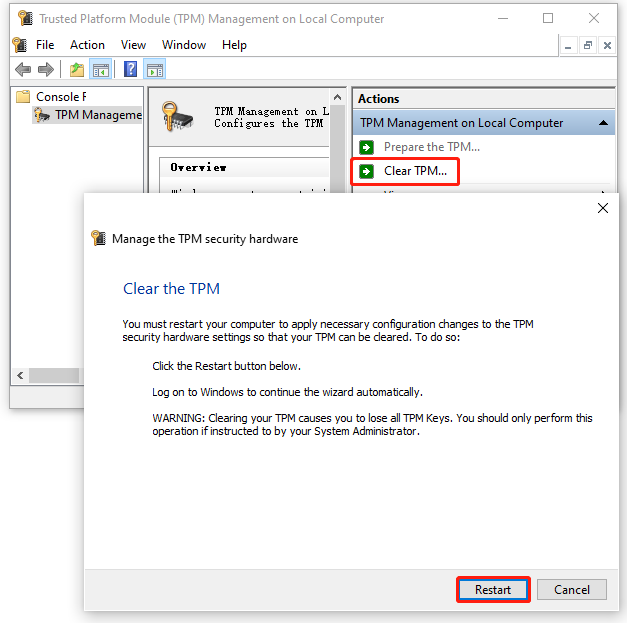Maximize the TPM Management main window
The width and height of the screenshot is (627, 623).
point(548,18)
